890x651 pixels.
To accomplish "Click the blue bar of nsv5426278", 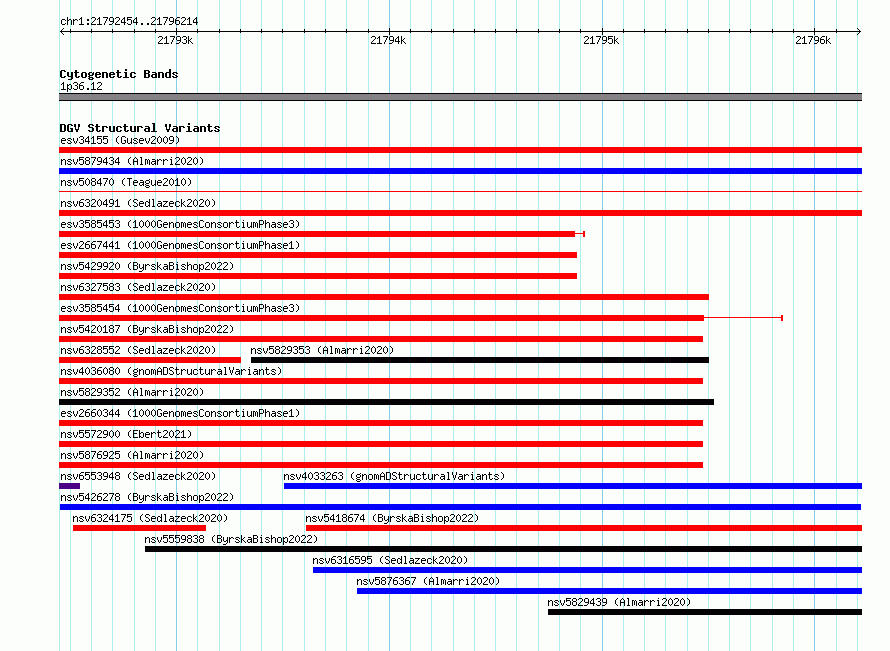I will point(460,507).
